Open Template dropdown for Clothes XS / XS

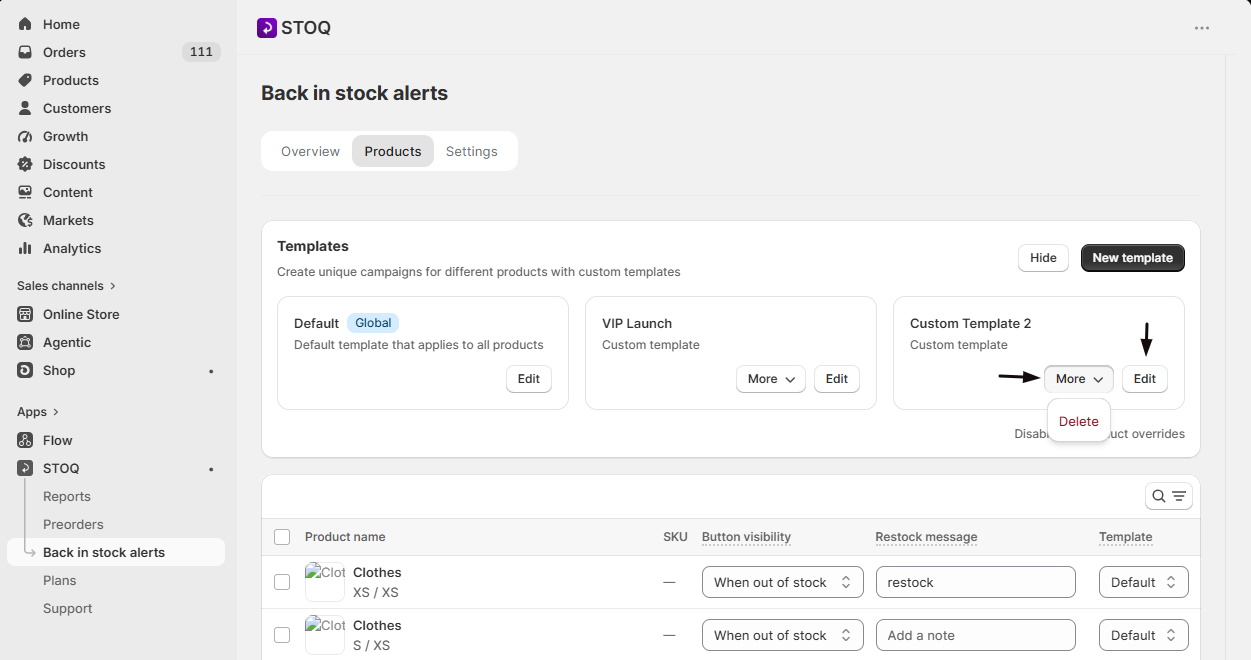1144,582
